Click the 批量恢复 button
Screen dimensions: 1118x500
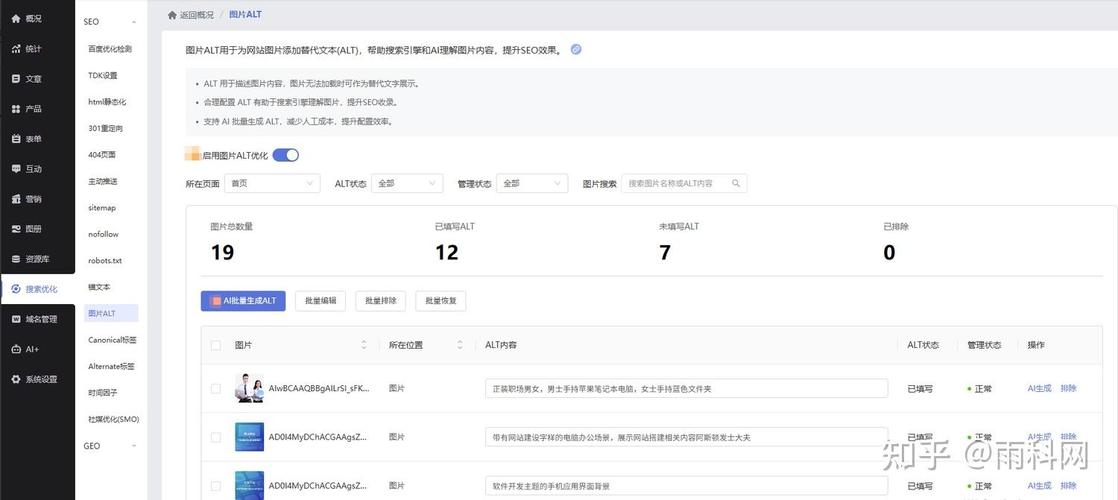(441, 301)
